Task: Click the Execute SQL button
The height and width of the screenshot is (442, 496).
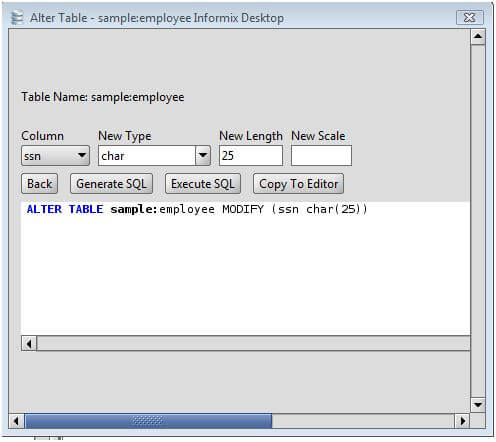Action: coord(203,184)
